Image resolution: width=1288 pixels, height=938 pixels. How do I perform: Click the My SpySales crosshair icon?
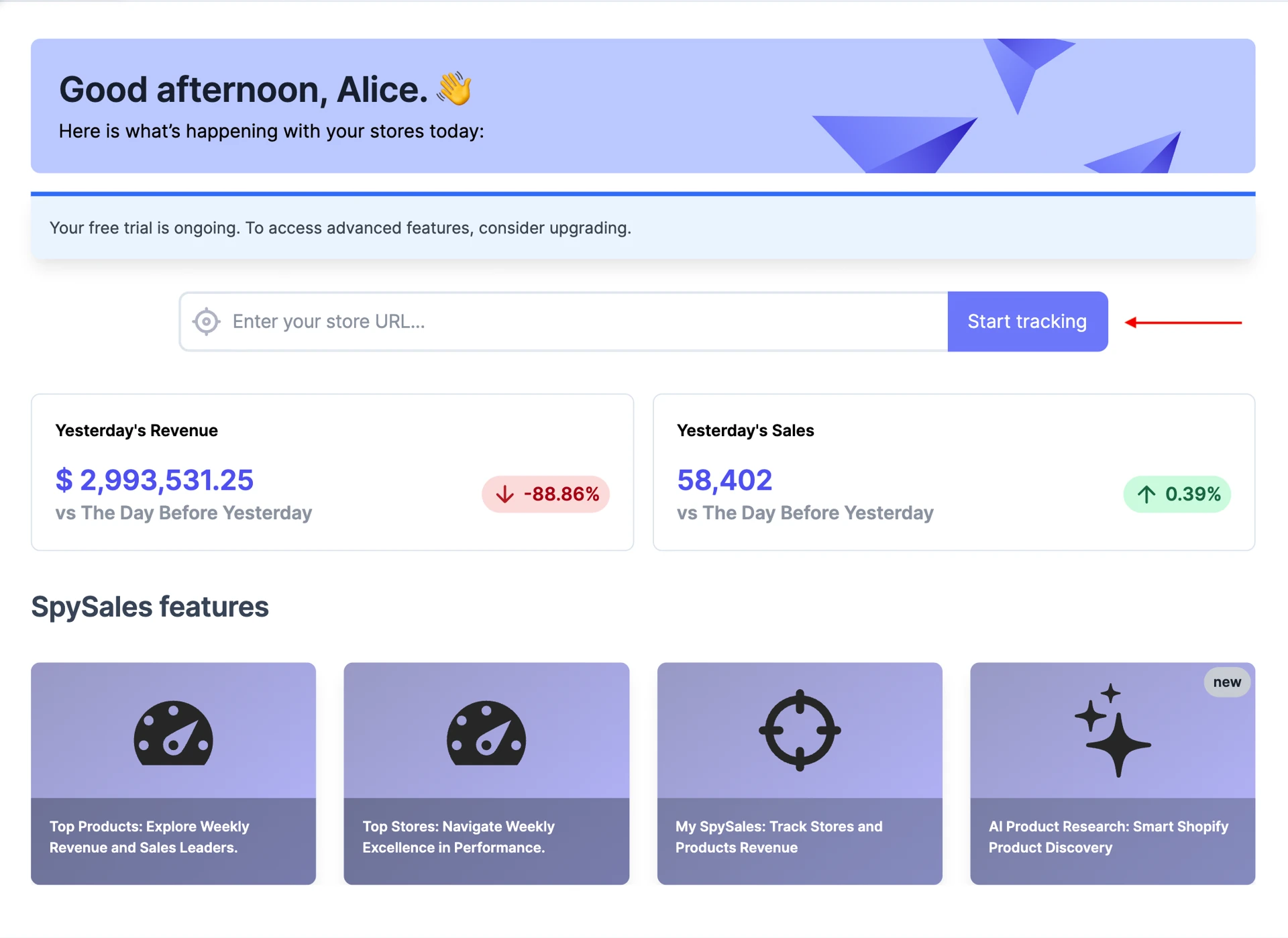pos(800,730)
